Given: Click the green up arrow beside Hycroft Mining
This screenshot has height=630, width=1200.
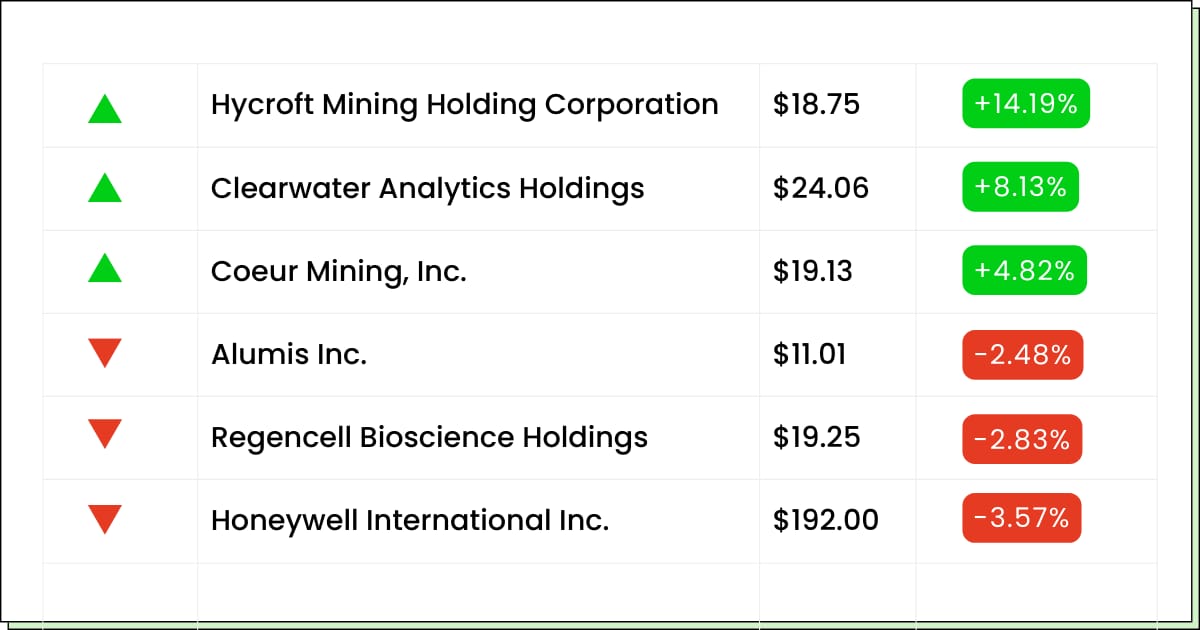Looking at the screenshot, I should click(x=105, y=108).
